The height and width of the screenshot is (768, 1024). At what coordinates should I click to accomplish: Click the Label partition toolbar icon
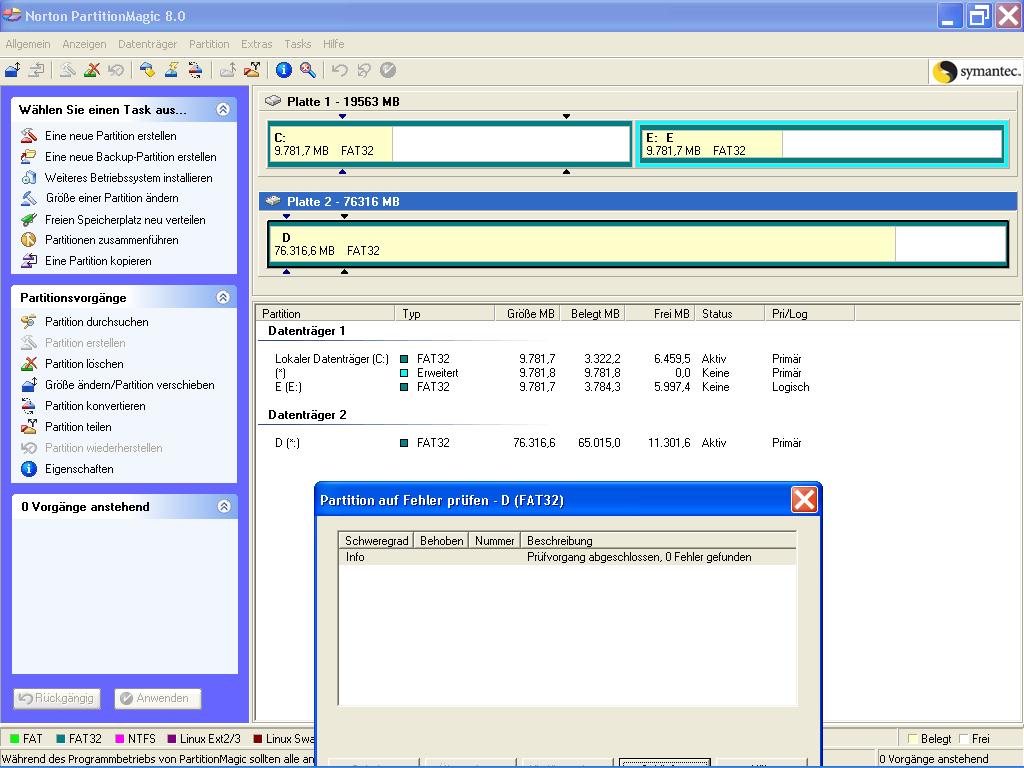click(148, 70)
